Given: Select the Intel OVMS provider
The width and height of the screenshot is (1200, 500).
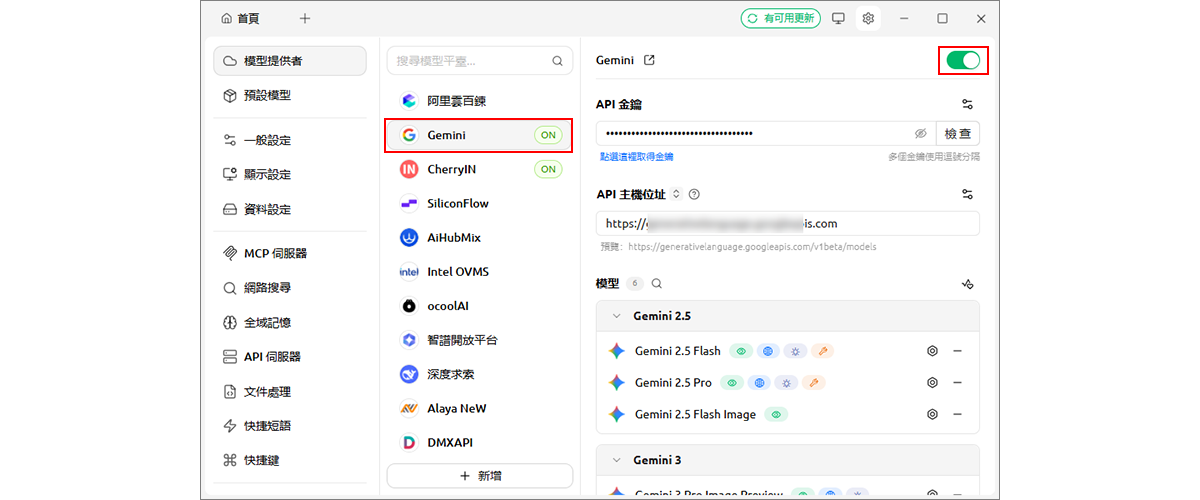Looking at the screenshot, I should 479,272.
